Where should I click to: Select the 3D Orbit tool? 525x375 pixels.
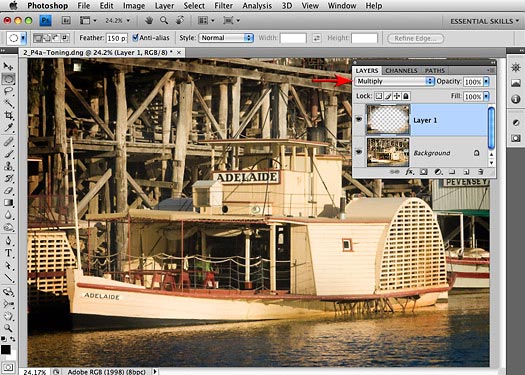[8, 304]
